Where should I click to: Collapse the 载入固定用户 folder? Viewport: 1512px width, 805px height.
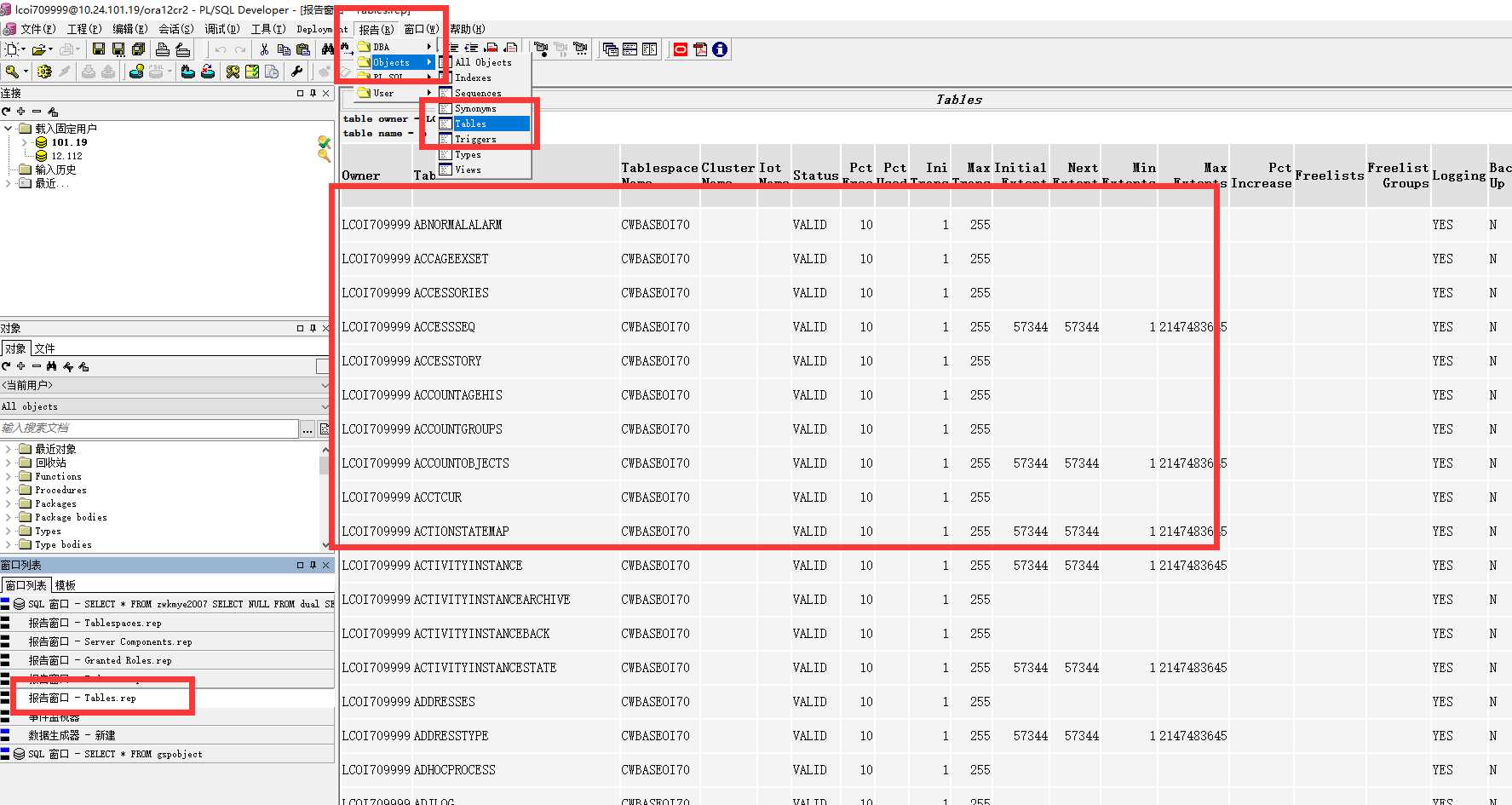(x=9, y=129)
